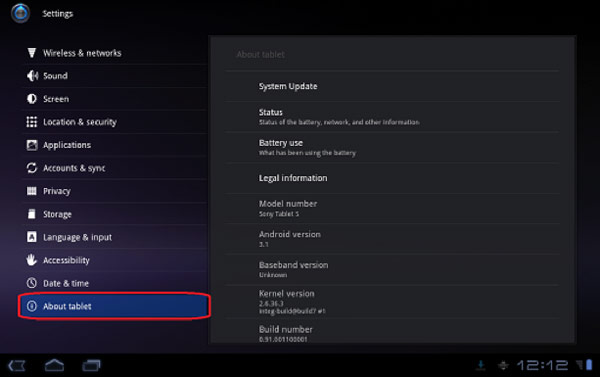Tap the Android back navigation icon
600x377 pixels.
click(17, 366)
